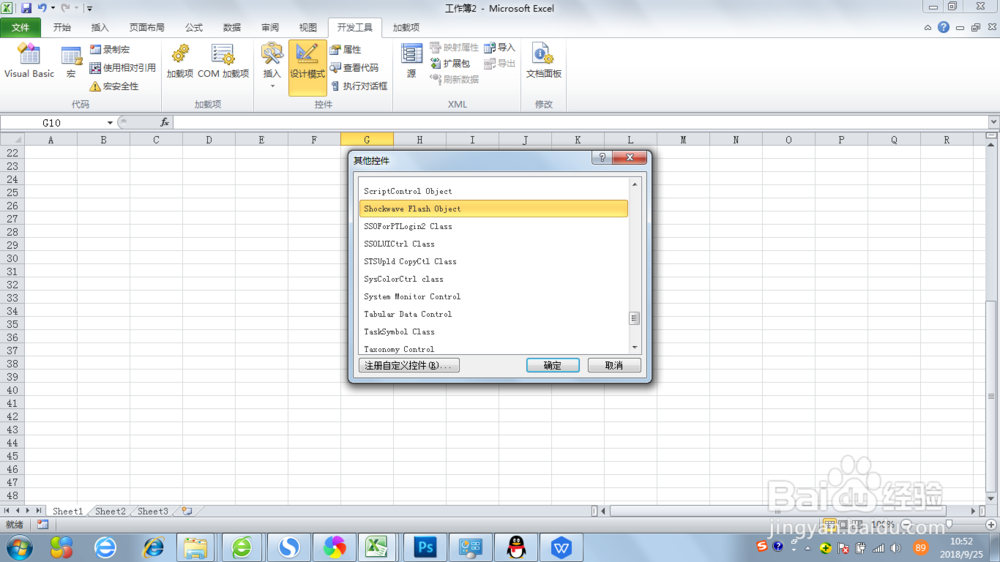This screenshot has width=1000, height=562.
Task: Switch to the View (视图) tab
Action: pyautogui.click(x=308, y=27)
